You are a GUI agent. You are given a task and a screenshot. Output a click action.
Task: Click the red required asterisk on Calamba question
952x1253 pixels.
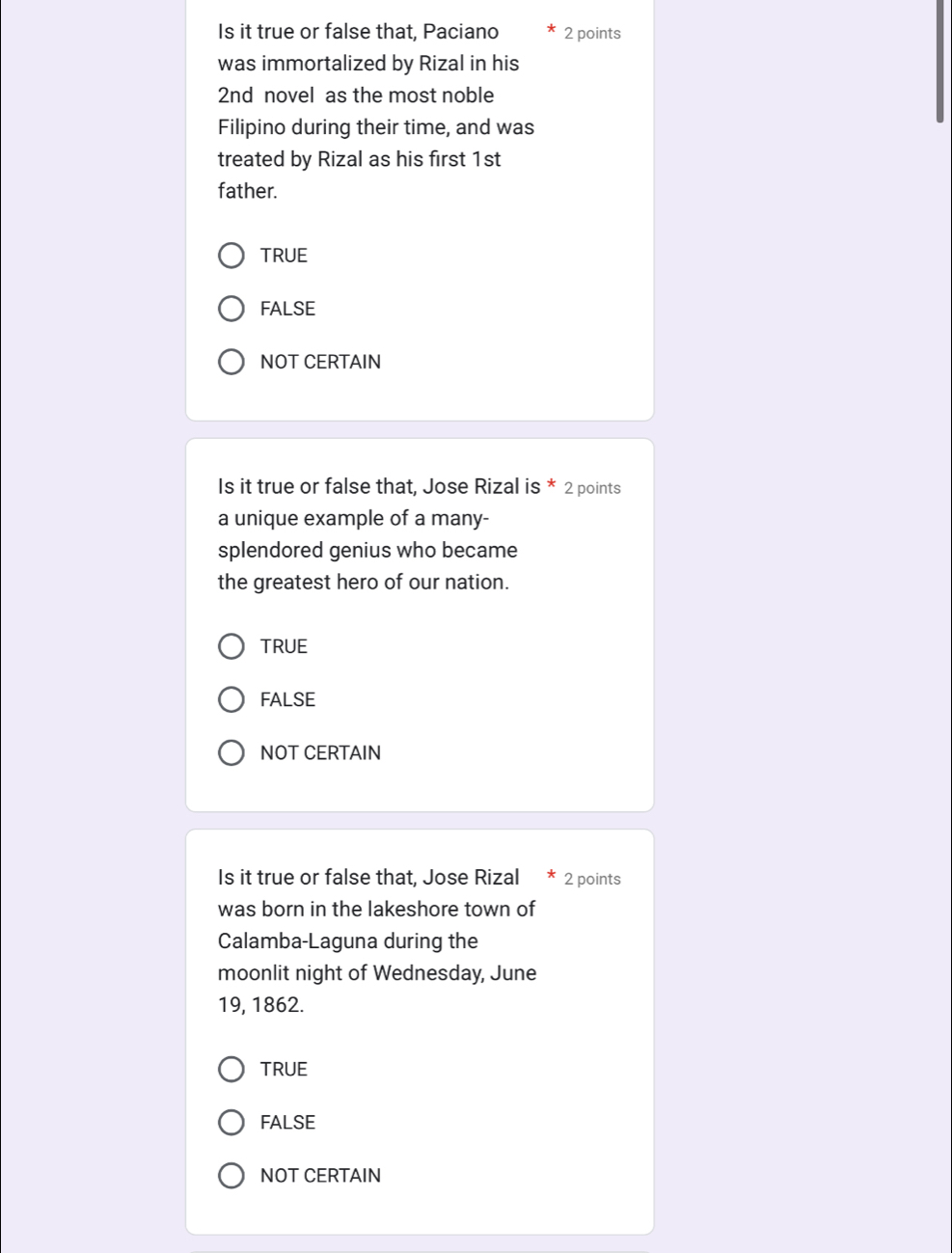tap(551, 876)
